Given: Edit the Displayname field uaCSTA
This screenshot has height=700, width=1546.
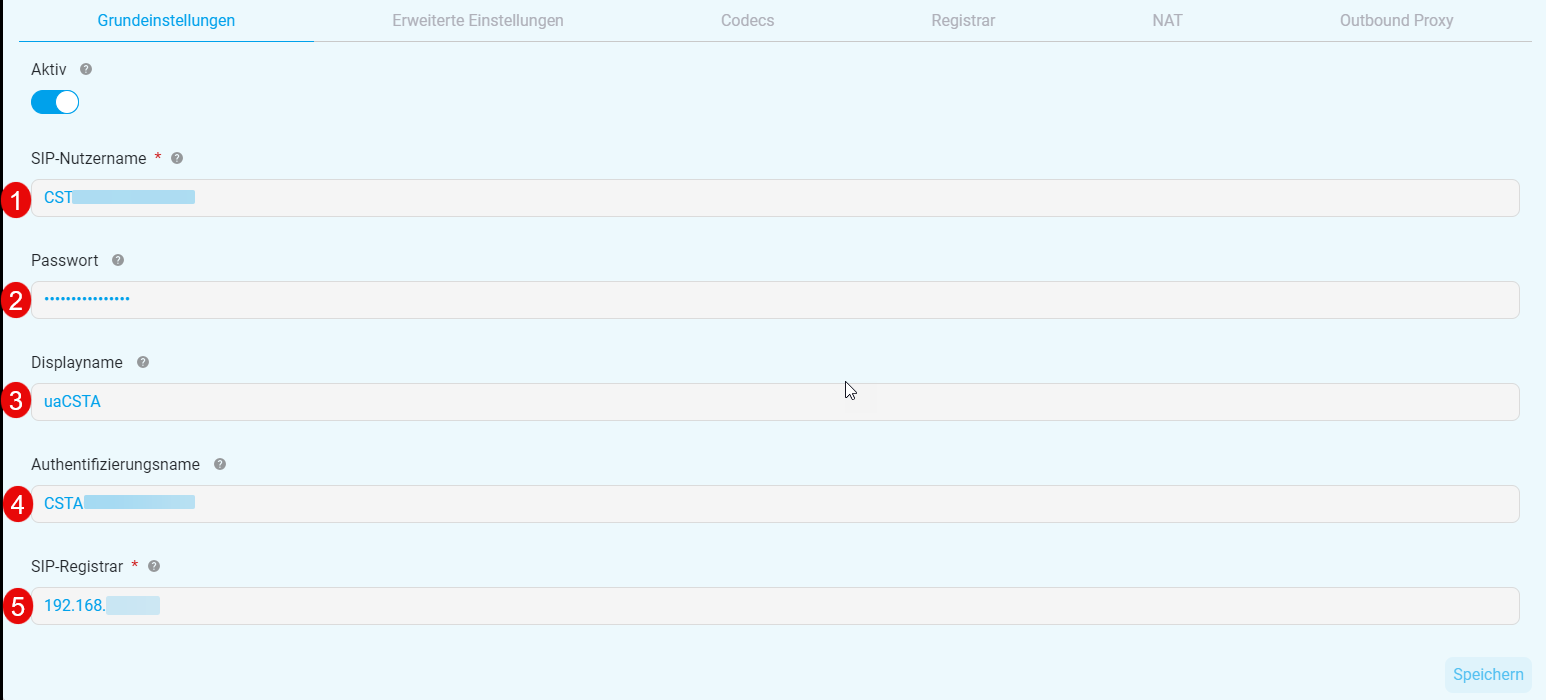Looking at the screenshot, I should pos(775,402).
